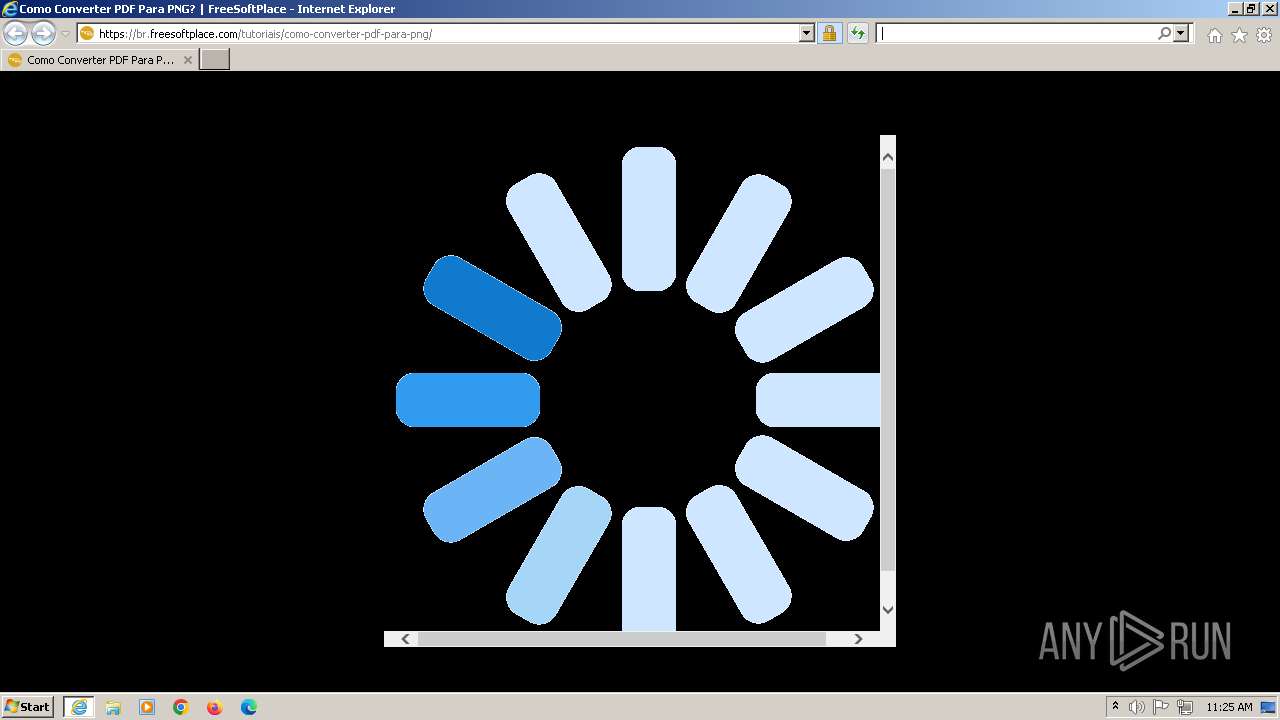1280x720 pixels.
Task: Click the freesoftplace URL address field
Action: tap(447, 33)
